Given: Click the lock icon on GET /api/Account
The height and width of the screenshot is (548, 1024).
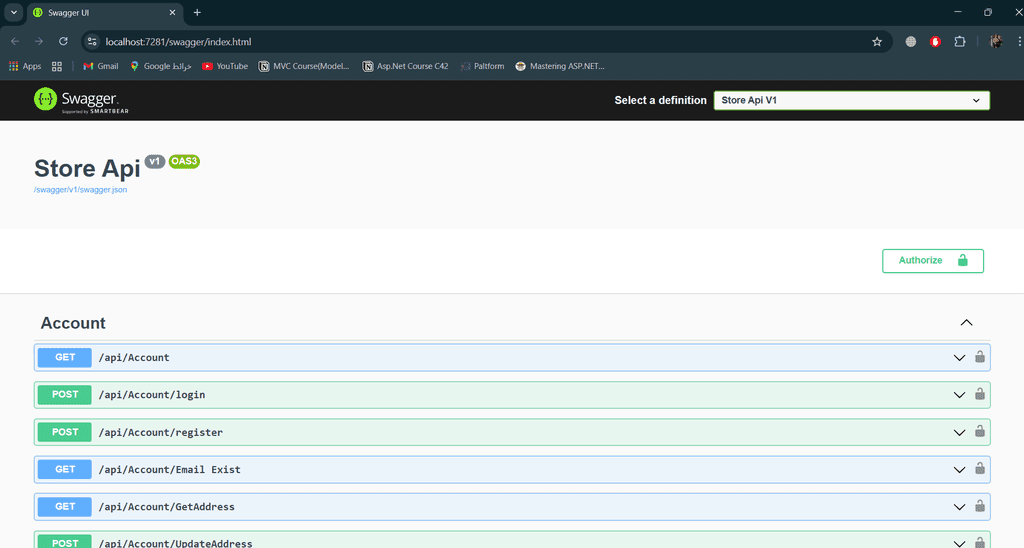Looking at the screenshot, I should [x=980, y=357].
